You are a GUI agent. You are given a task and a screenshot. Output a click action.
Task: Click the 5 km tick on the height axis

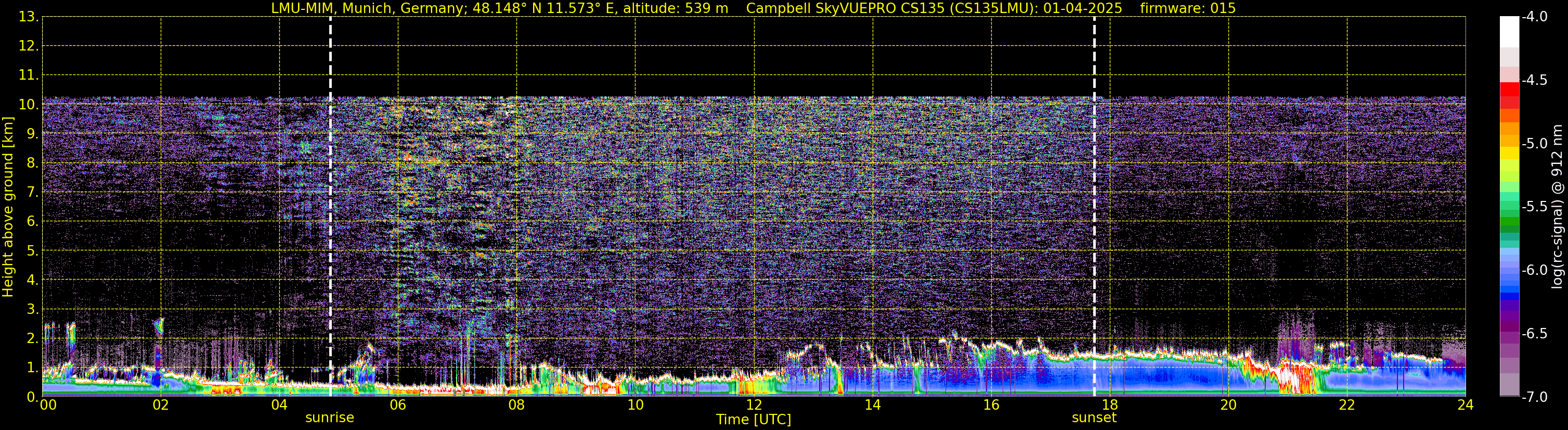click(32, 250)
